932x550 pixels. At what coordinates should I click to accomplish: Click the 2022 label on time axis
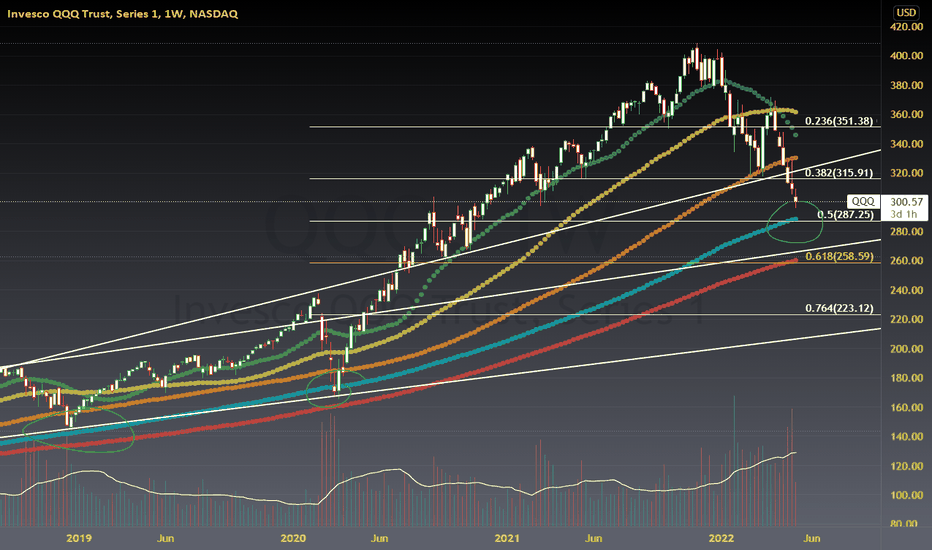tap(722, 538)
